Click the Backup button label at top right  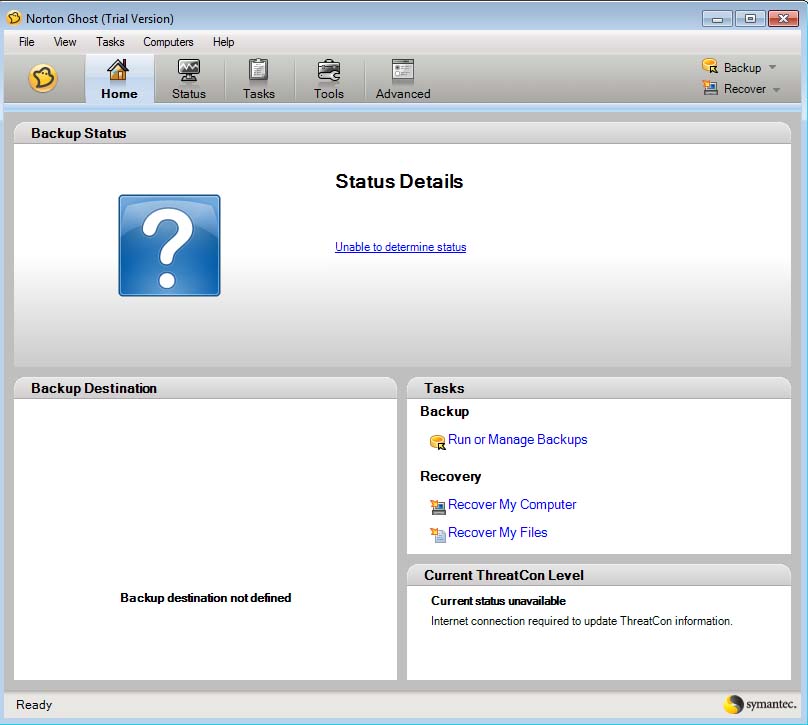pos(742,68)
